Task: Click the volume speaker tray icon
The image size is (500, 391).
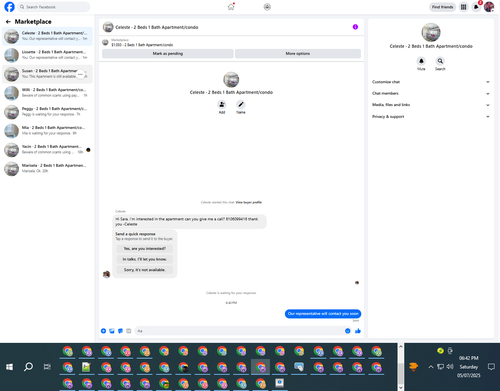Action: click(450, 367)
